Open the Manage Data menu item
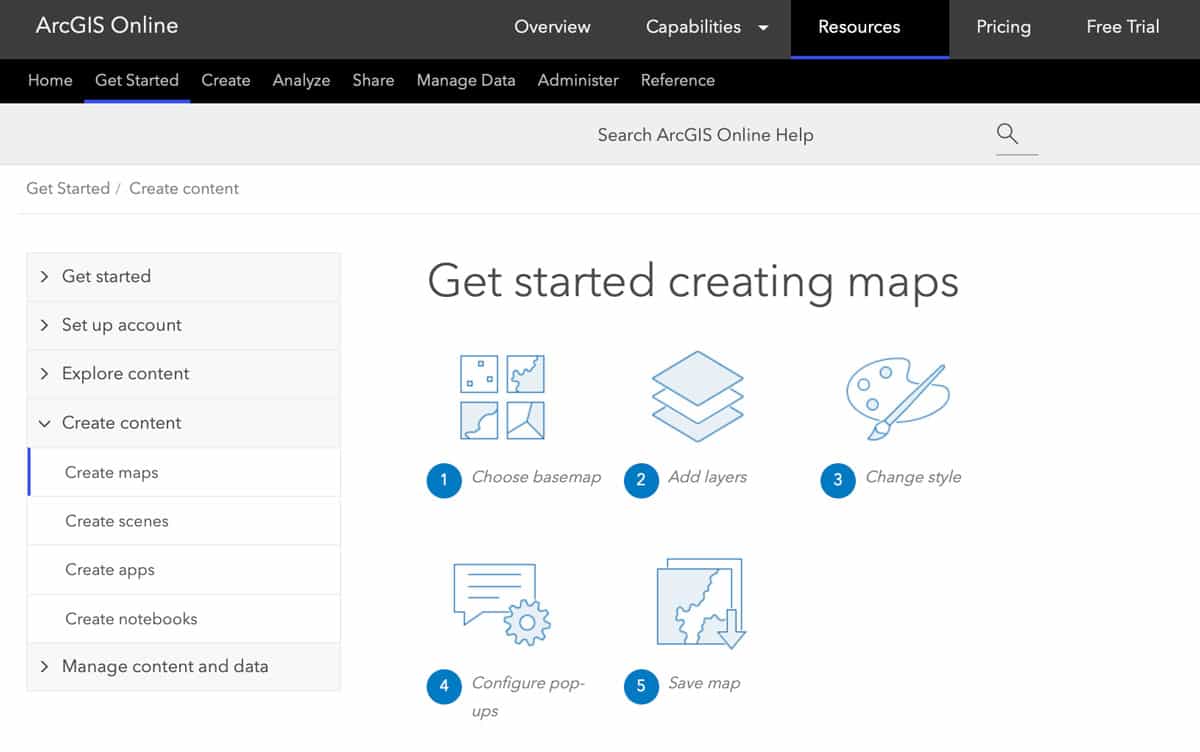Screen dimensions: 1200x752 tap(466, 80)
